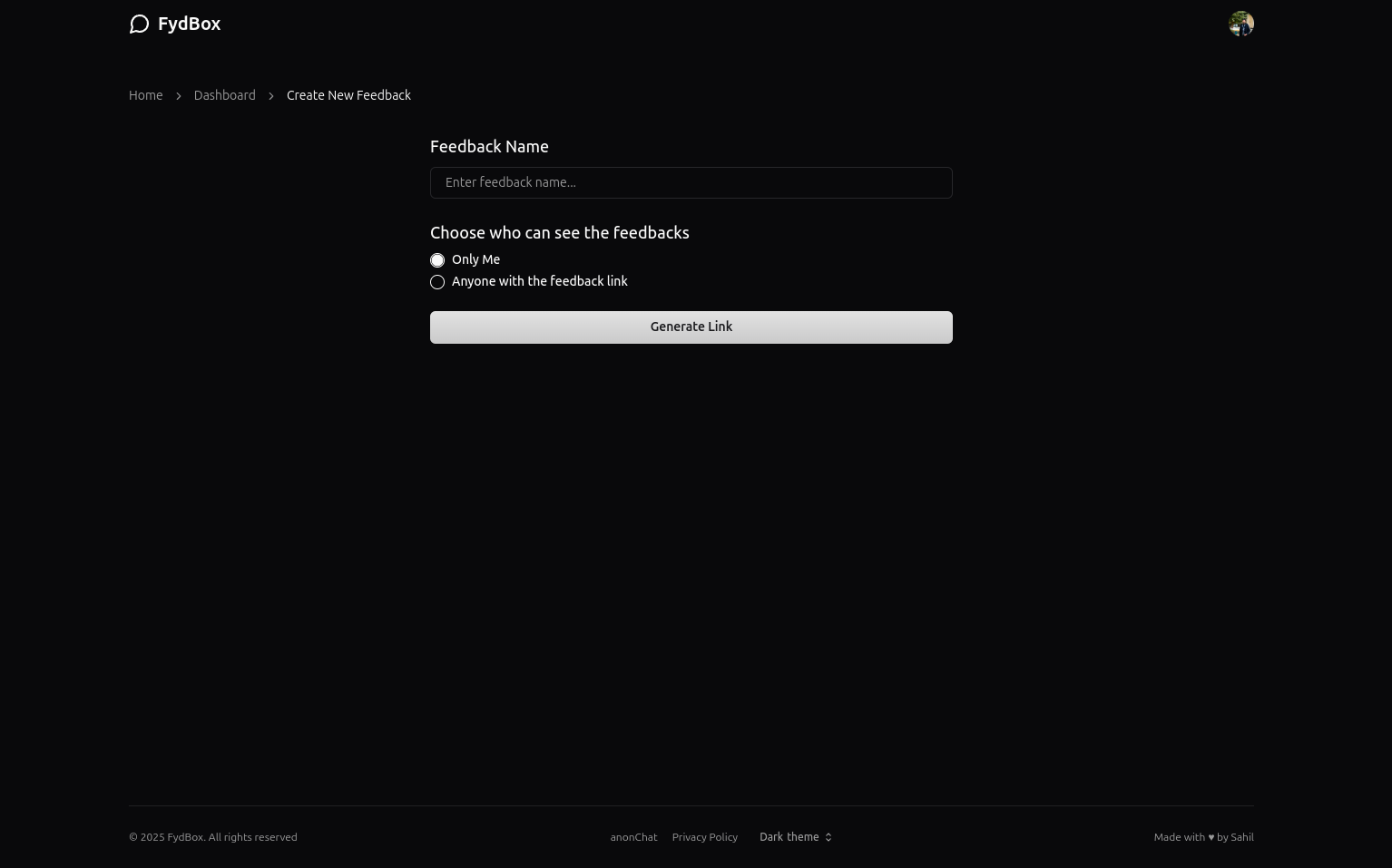Click the Create New Feedback breadcrumb
This screenshot has height=868, width=1392.
[x=348, y=95]
